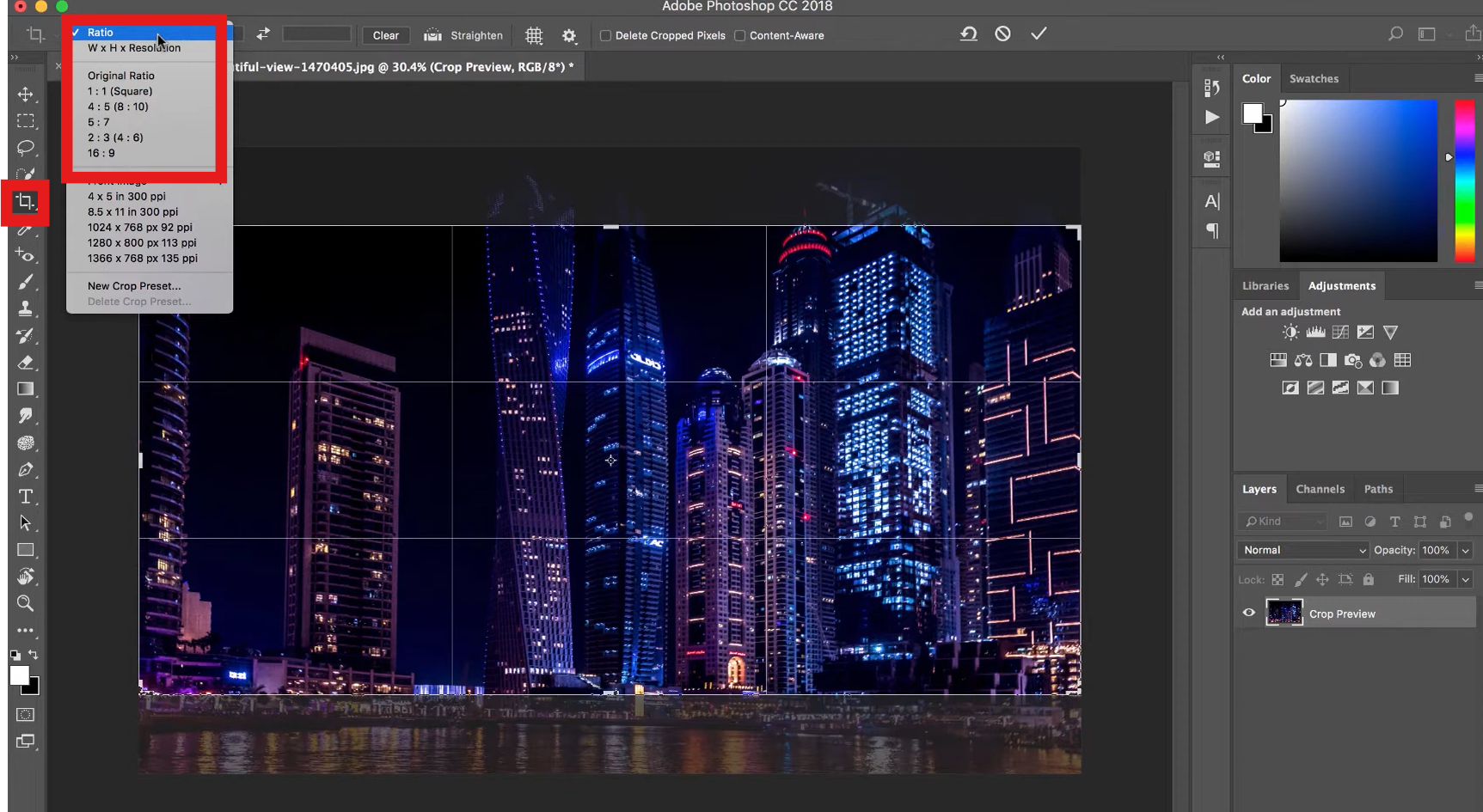The image size is (1483, 812).
Task: Hide the Crop Preview layer
Action: click(1248, 613)
